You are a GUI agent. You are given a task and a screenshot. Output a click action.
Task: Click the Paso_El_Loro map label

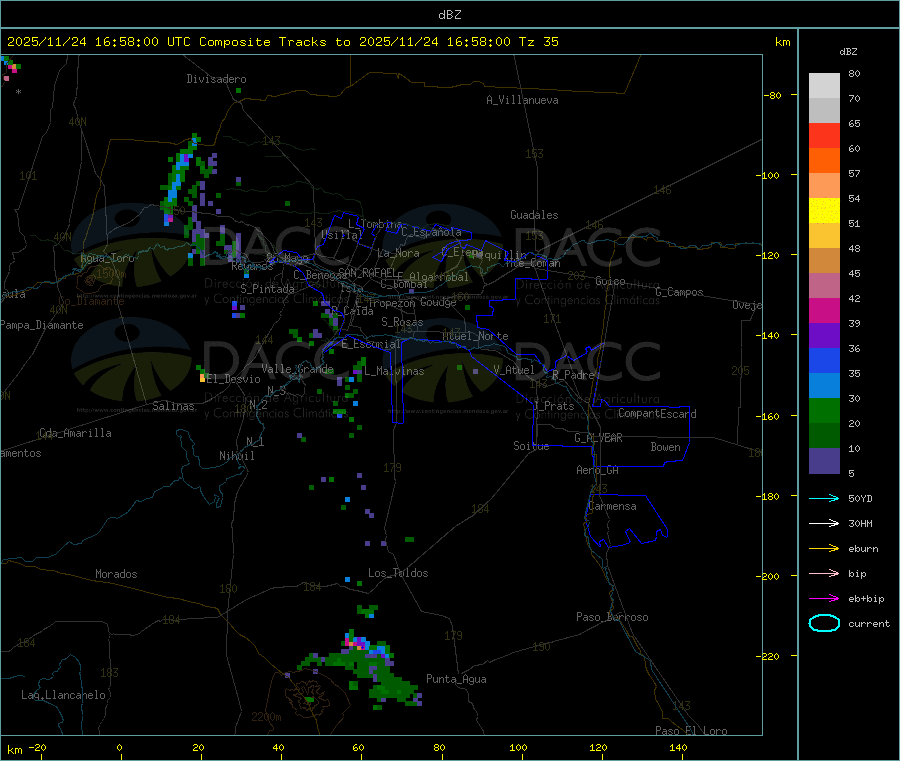pos(691,731)
